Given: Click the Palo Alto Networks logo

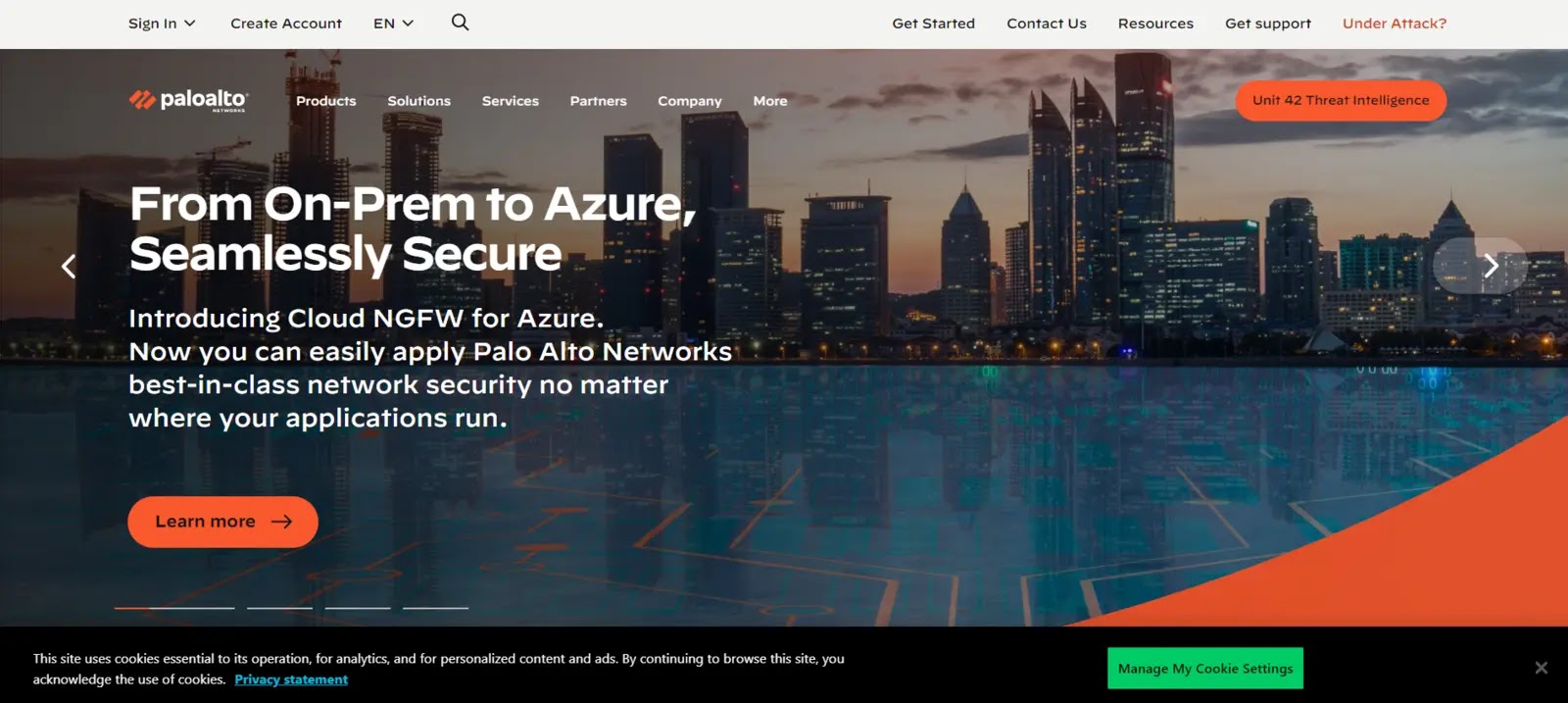Looking at the screenshot, I should [189, 100].
